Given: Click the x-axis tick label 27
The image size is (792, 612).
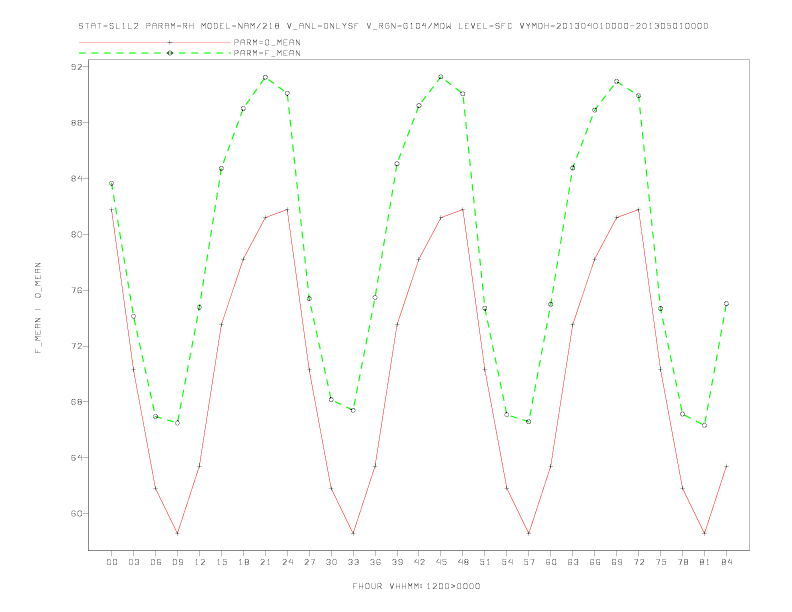Looking at the screenshot, I should [x=309, y=562].
